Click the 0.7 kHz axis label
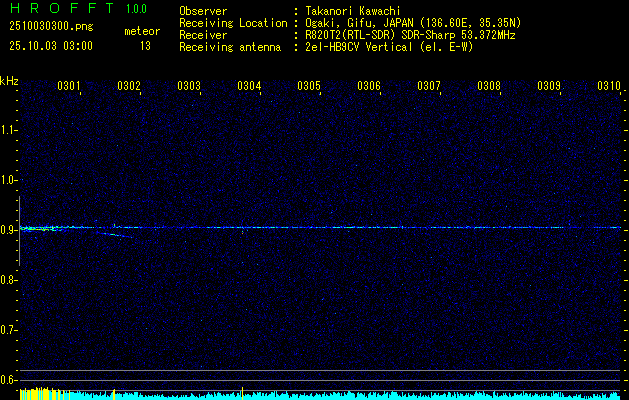 click(8, 330)
